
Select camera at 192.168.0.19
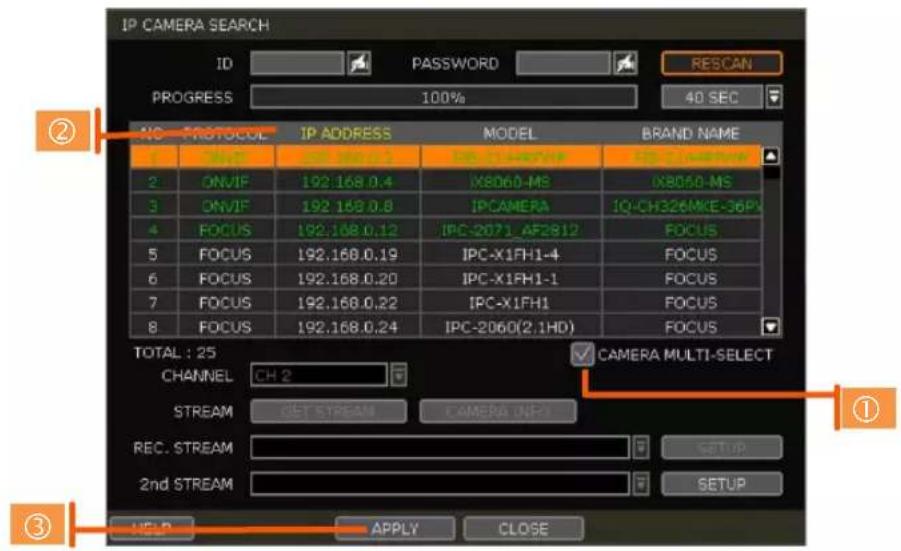[x=446, y=254]
